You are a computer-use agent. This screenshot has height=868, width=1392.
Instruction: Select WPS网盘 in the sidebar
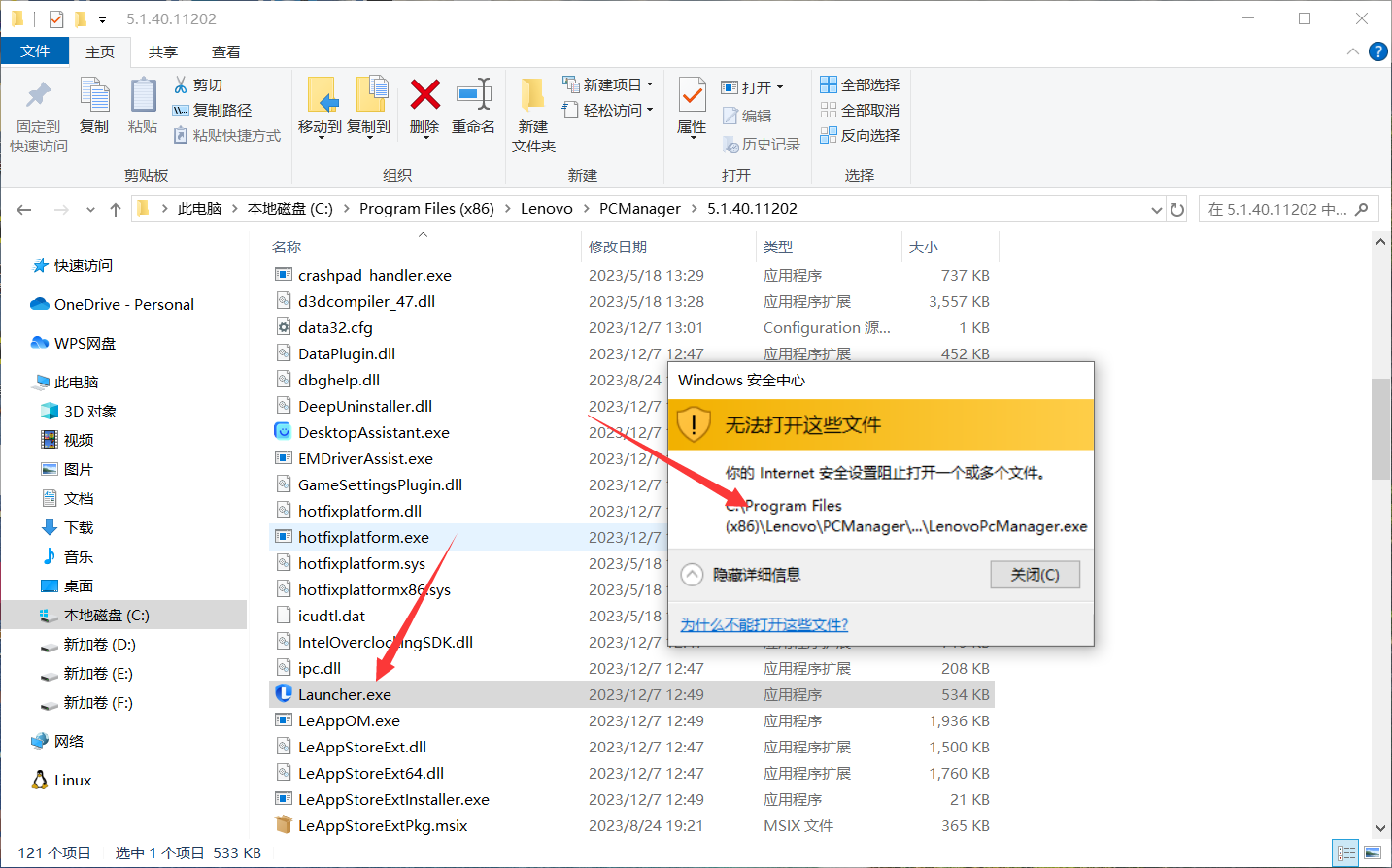(x=74, y=343)
